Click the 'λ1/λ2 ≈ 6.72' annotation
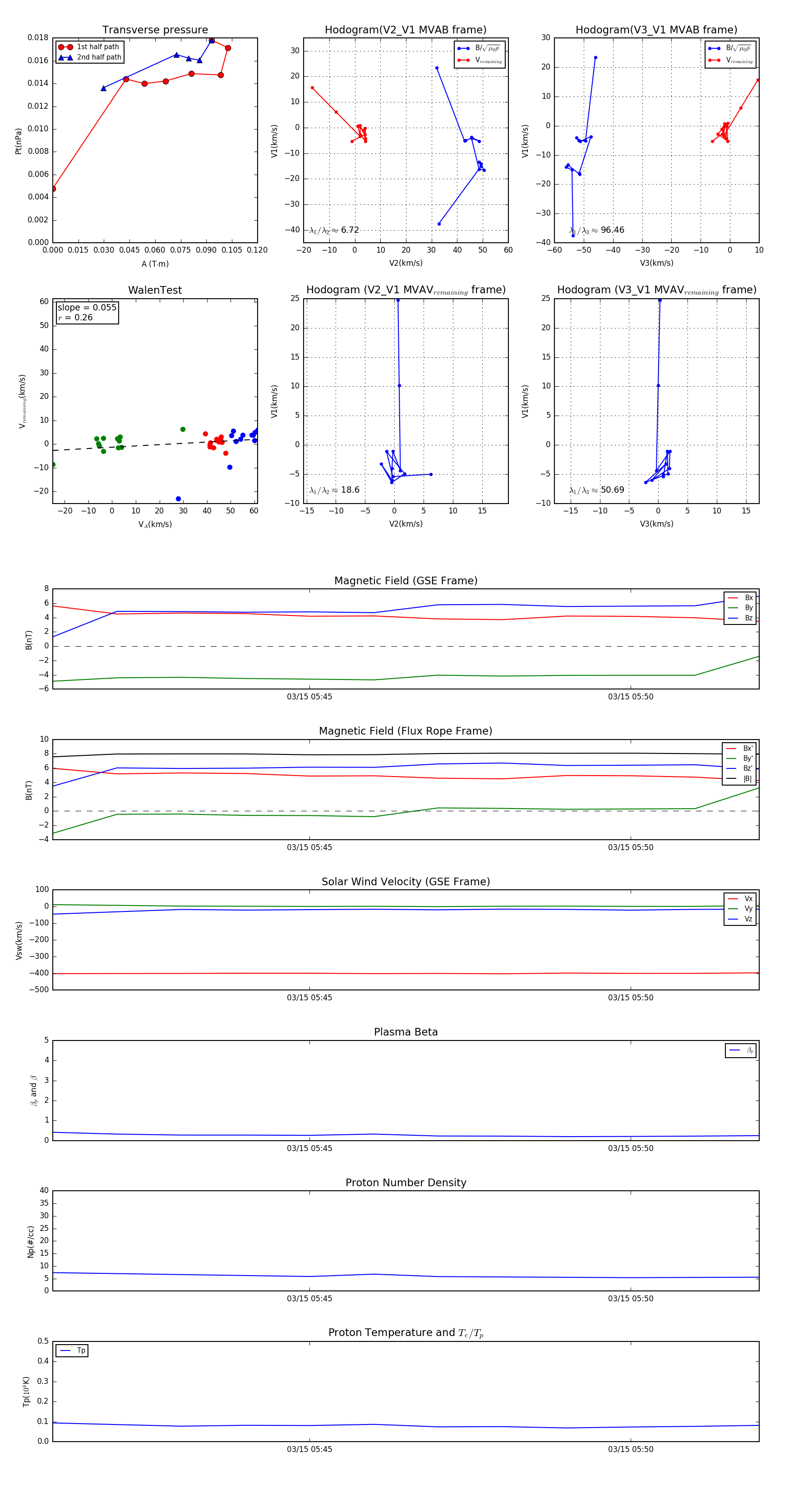The height and width of the screenshot is (1489, 812). point(334,230)
